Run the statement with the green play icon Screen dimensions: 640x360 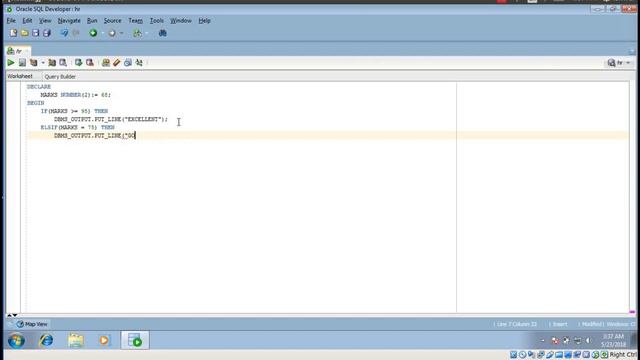tap(11, 62)
